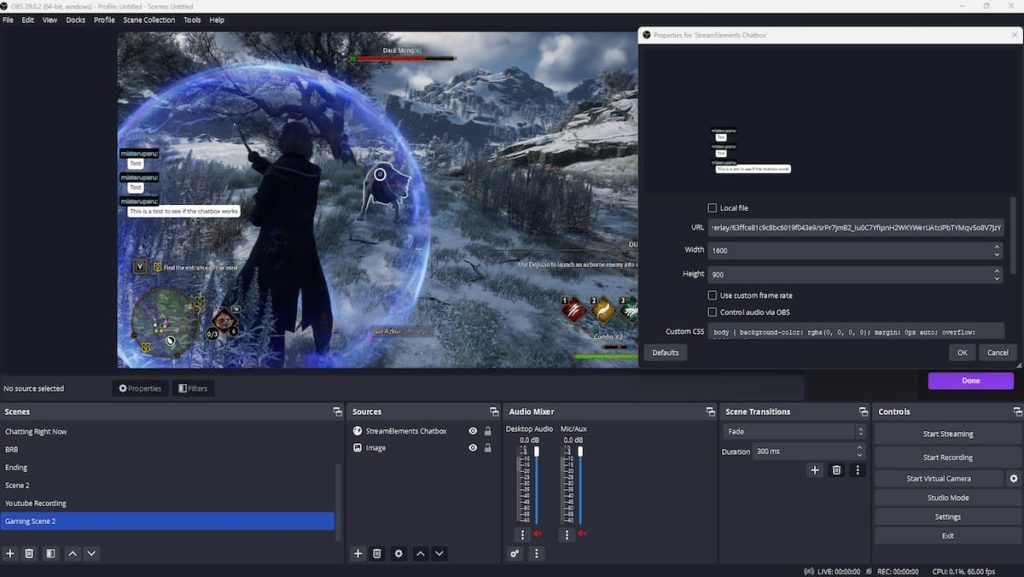Viewport: 1024px width, 577px height.
Task: Move source down arrow in Sources panel
Action: coord(440,554)
